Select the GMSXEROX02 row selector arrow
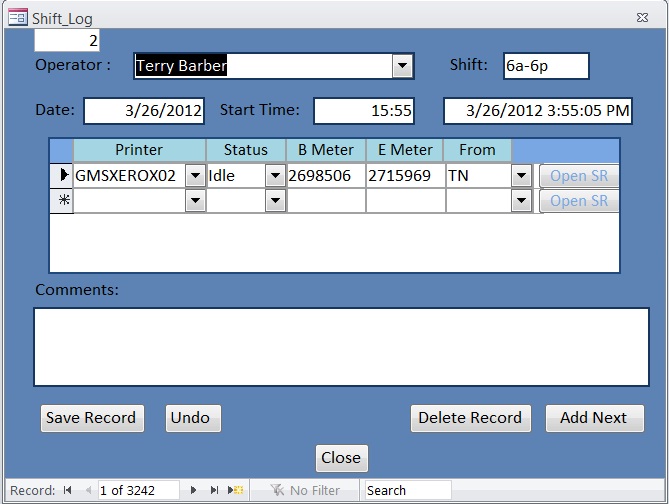The width and height of the screenshot is (669, 504). pyautogui.click(x=62, y=175)
